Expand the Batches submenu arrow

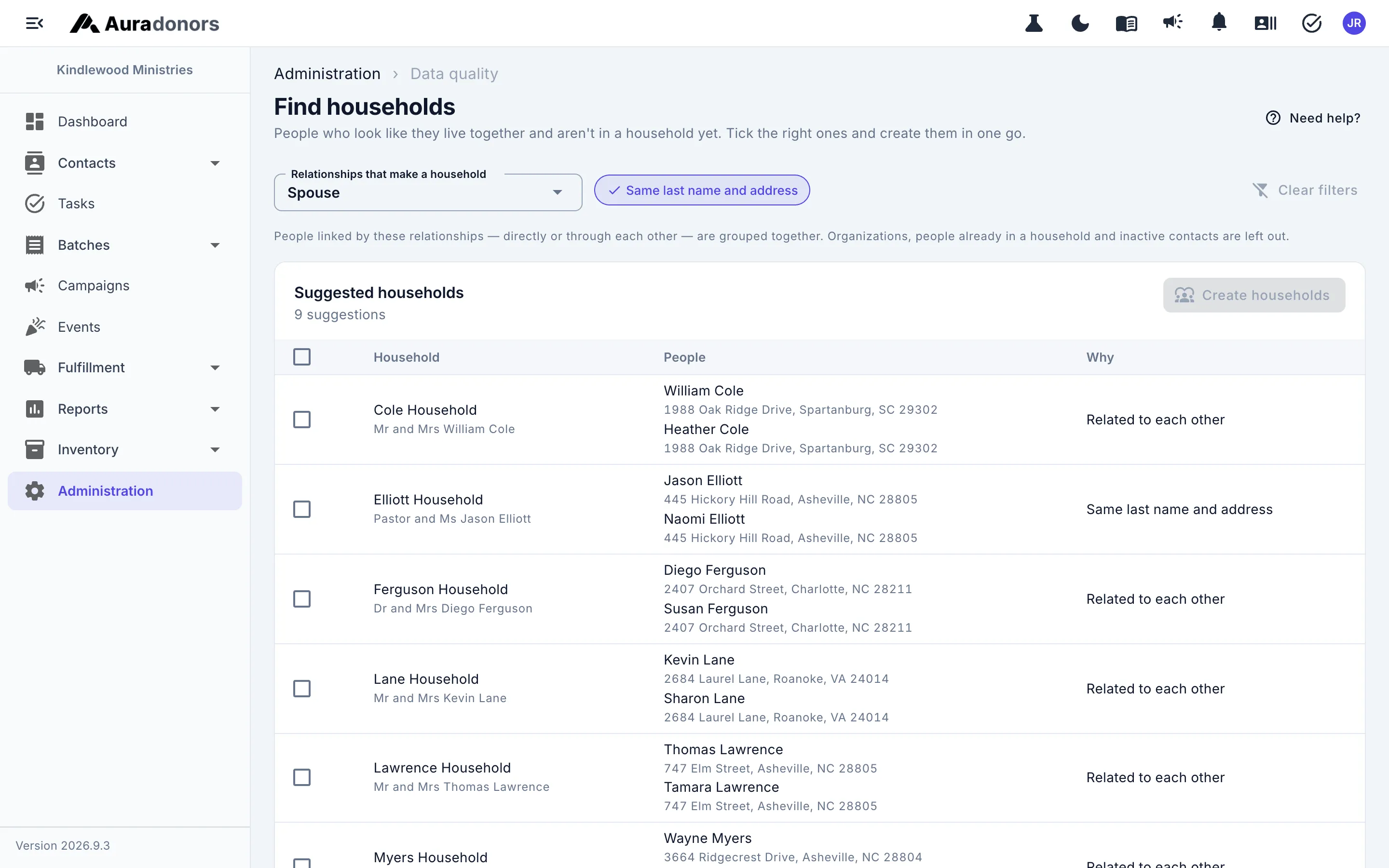[215, 245]
